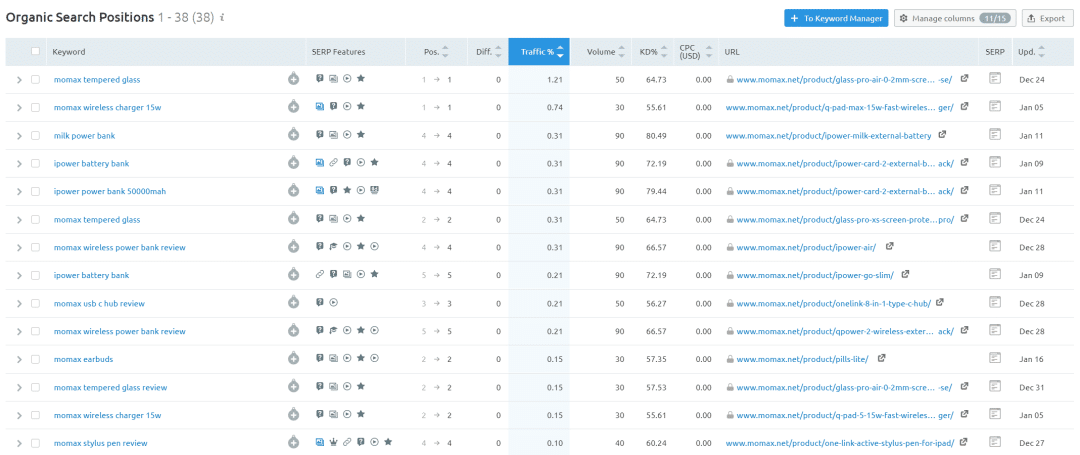The width and height of the screenshot is (1080, 455).
Task: Click SERP snapshot icon for 'momax stylus pen review'
Action: [994, 442]
